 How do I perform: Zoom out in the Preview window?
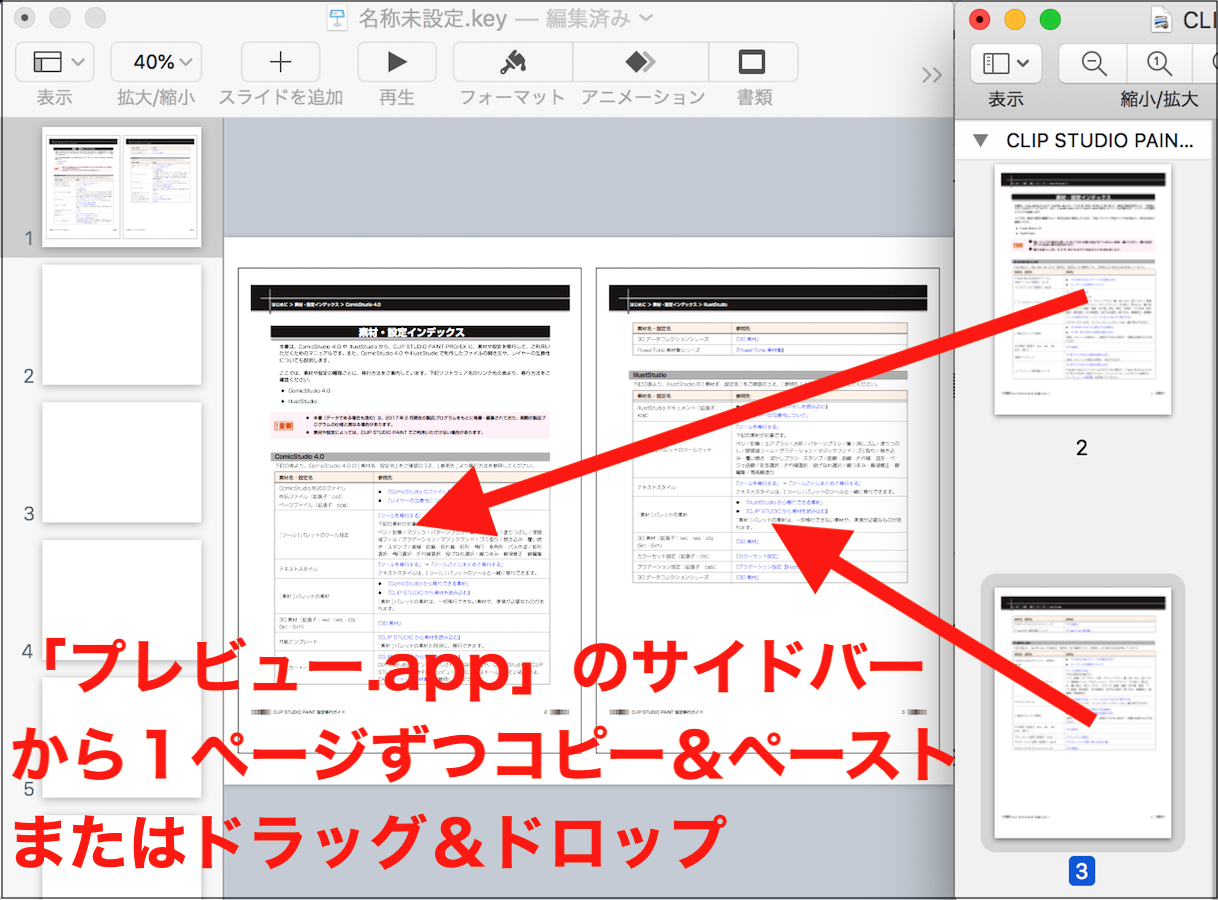coord(1094,64)
